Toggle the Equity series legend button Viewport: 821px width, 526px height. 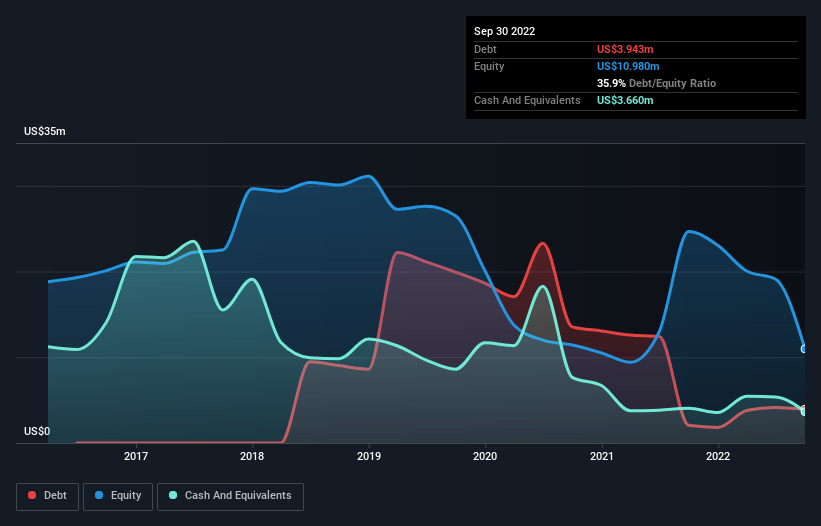[x=118, y=496]
